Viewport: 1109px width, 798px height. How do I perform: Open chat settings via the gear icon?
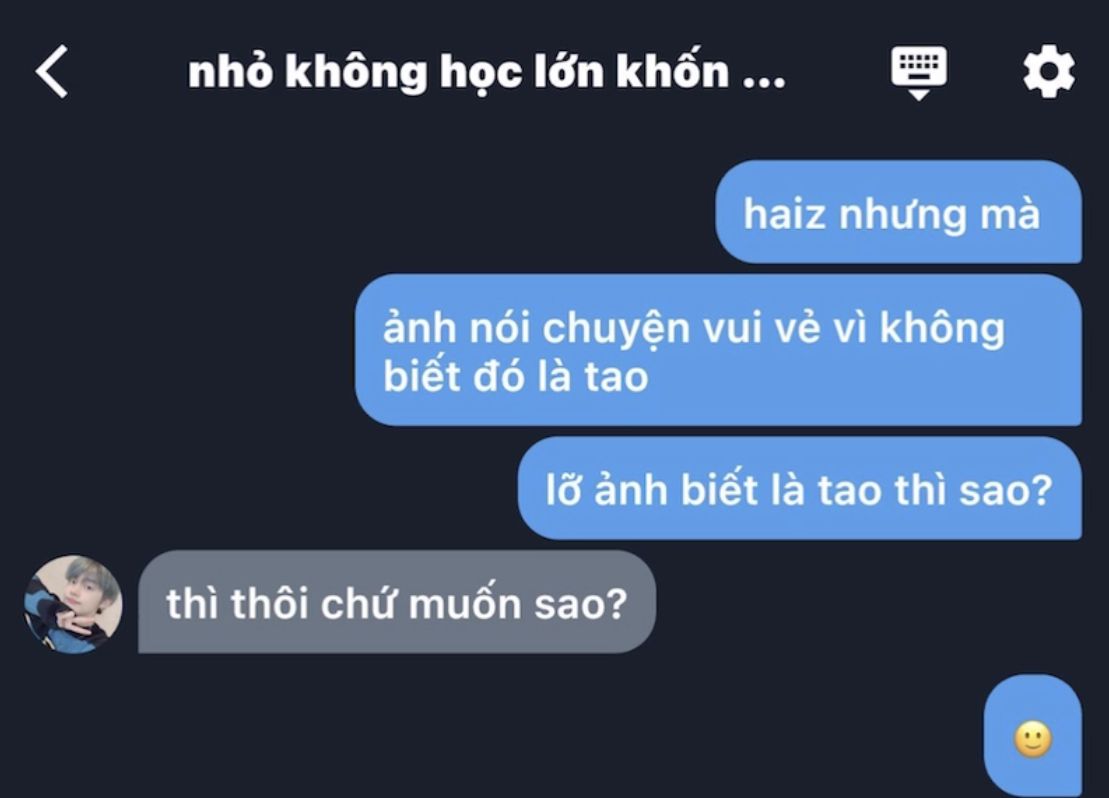[x=1049, y=71]
